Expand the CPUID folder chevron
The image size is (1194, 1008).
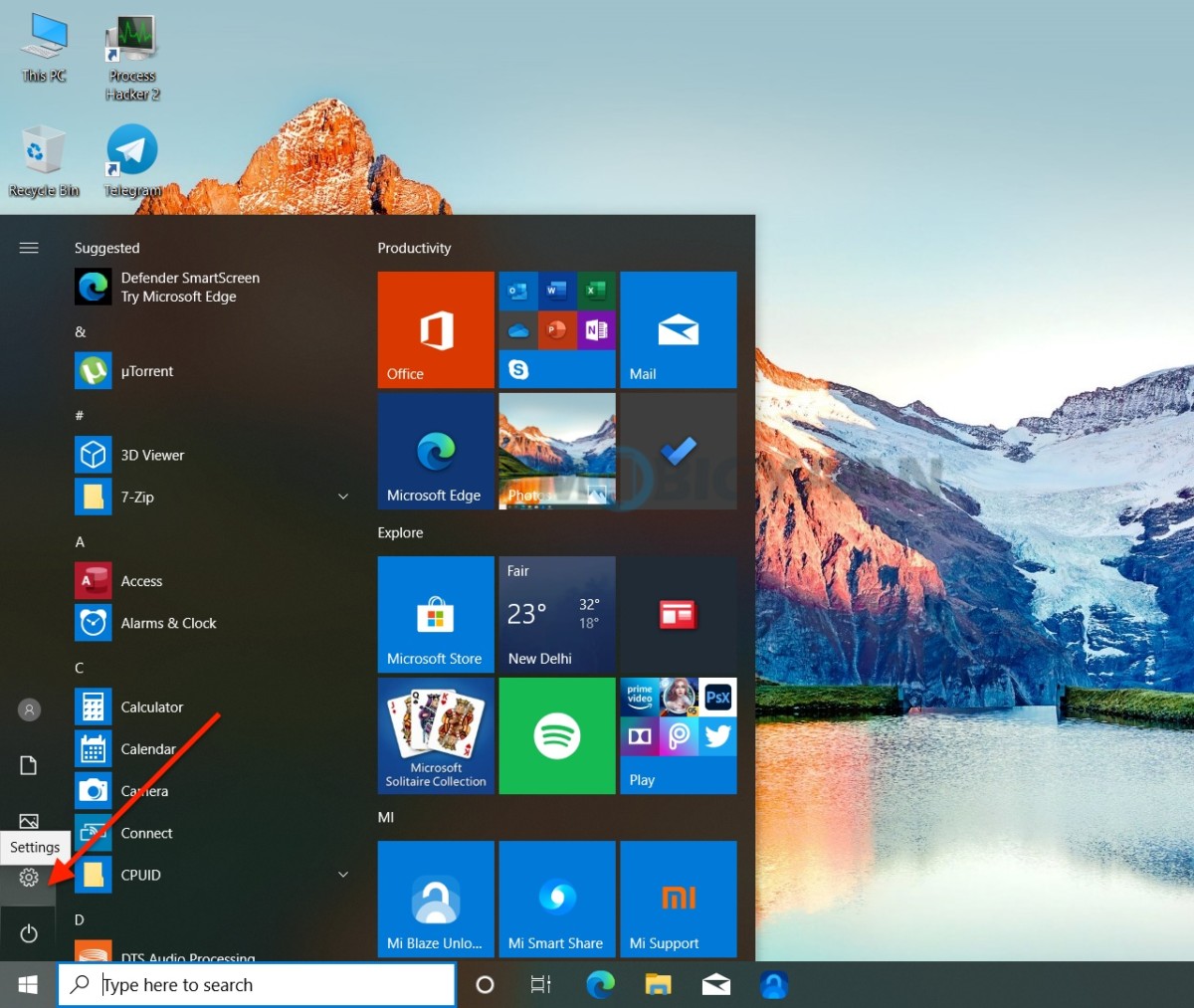click(343, 874)
